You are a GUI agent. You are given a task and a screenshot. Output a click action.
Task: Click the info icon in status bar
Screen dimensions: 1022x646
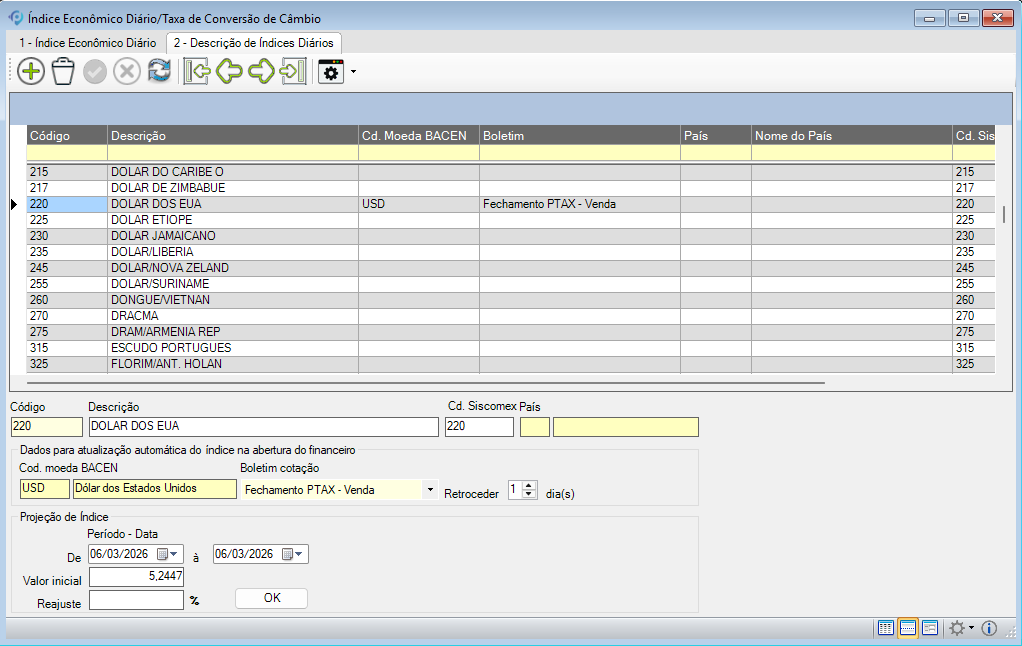pos(989,628)
